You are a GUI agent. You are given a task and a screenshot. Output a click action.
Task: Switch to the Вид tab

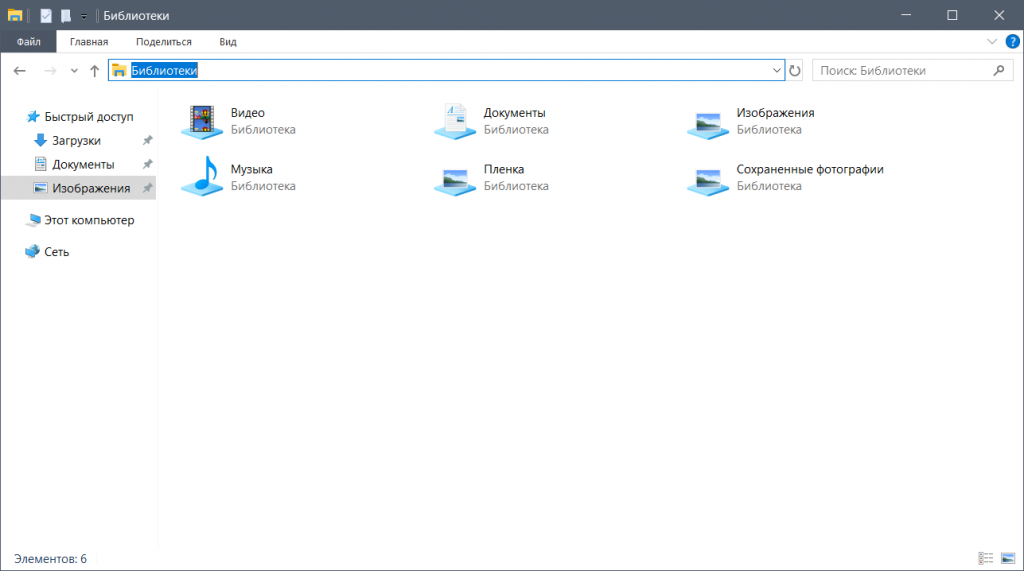[x=228, y=42]
